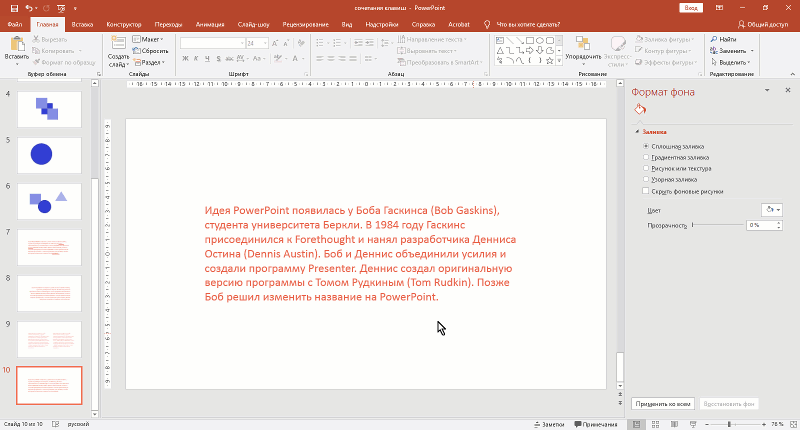Viewport: 800px width, 430px height.
Task: Click Сбросить to reset slide layout
Action: 150,50
